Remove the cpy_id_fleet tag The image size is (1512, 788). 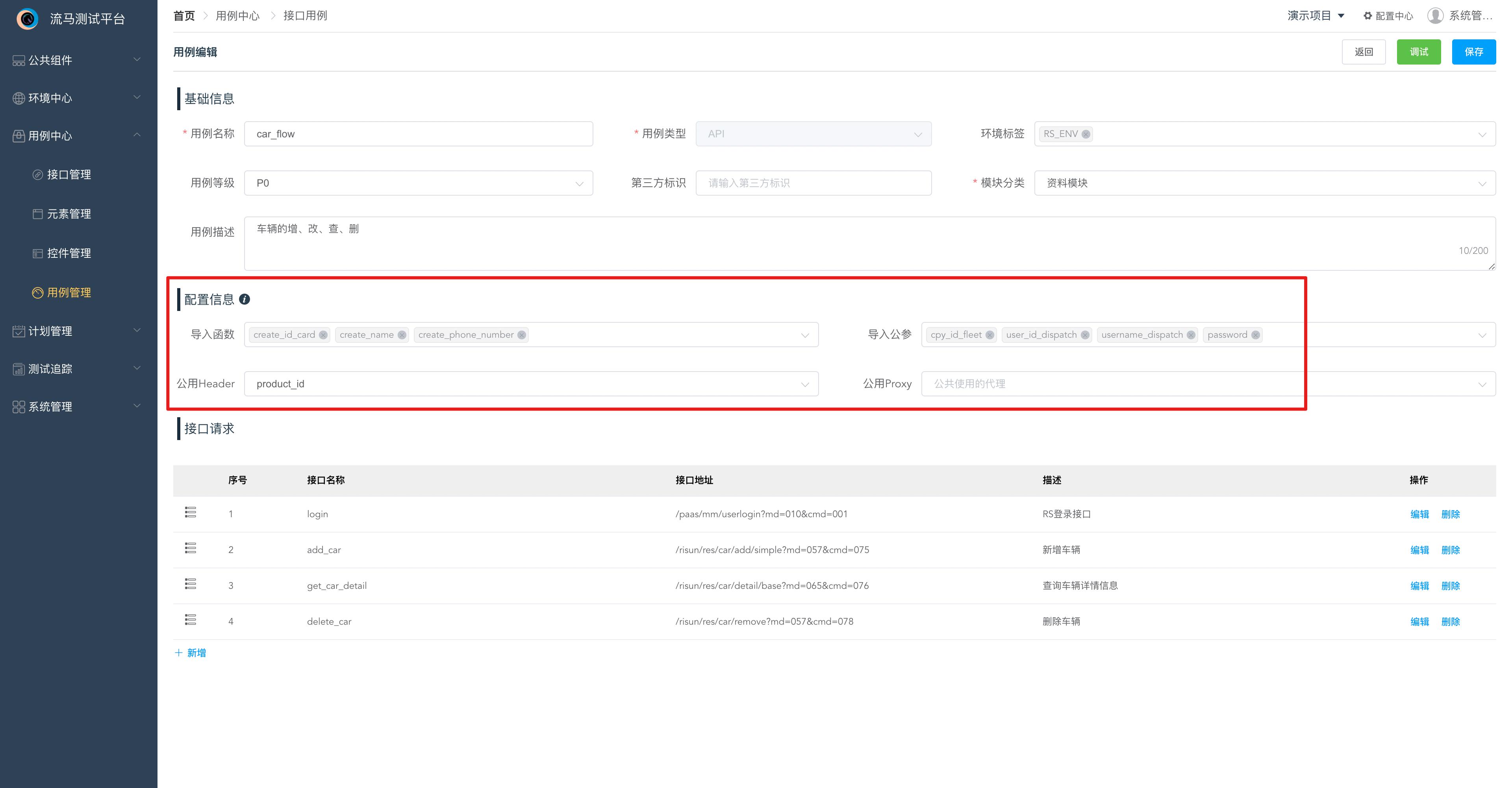pos(989,335)
